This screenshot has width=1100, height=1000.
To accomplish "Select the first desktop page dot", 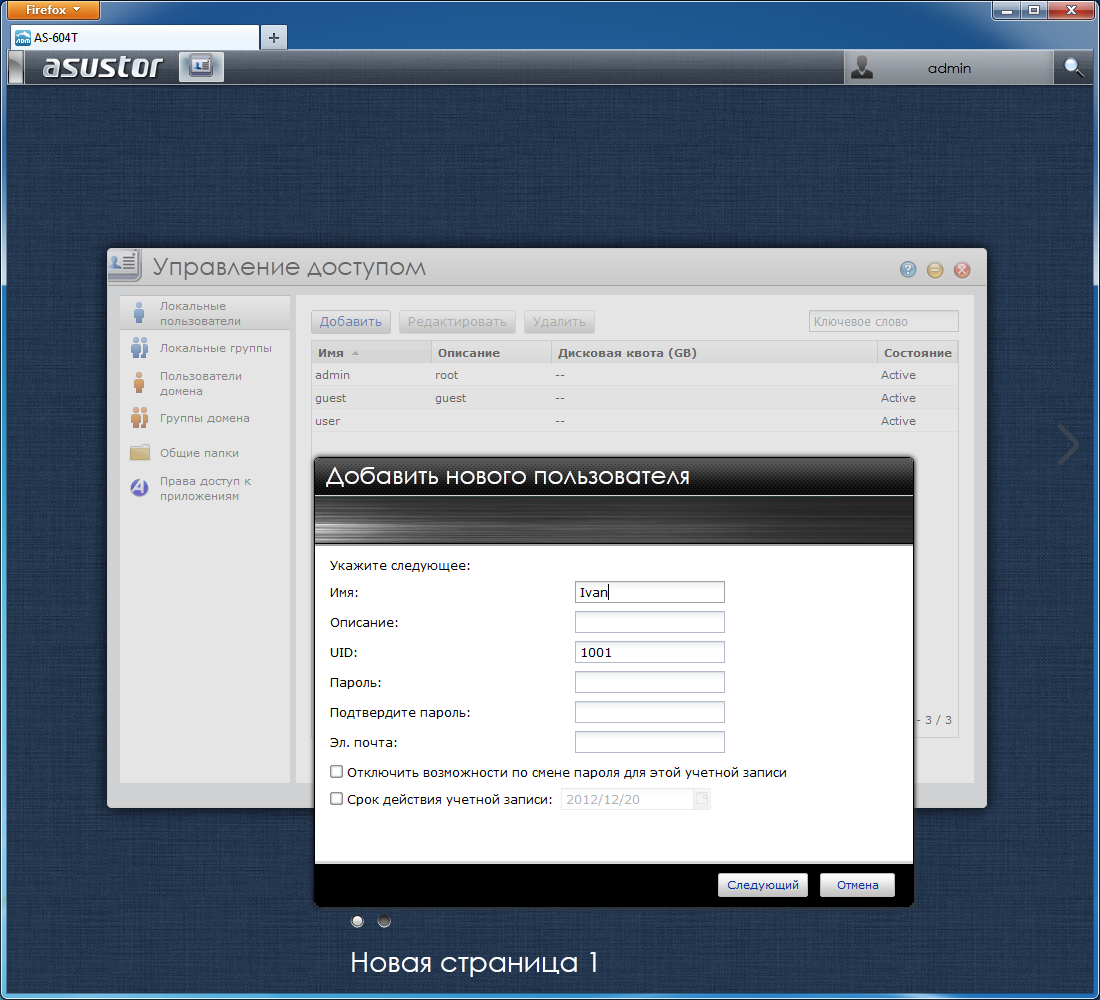I will [358, 921].
